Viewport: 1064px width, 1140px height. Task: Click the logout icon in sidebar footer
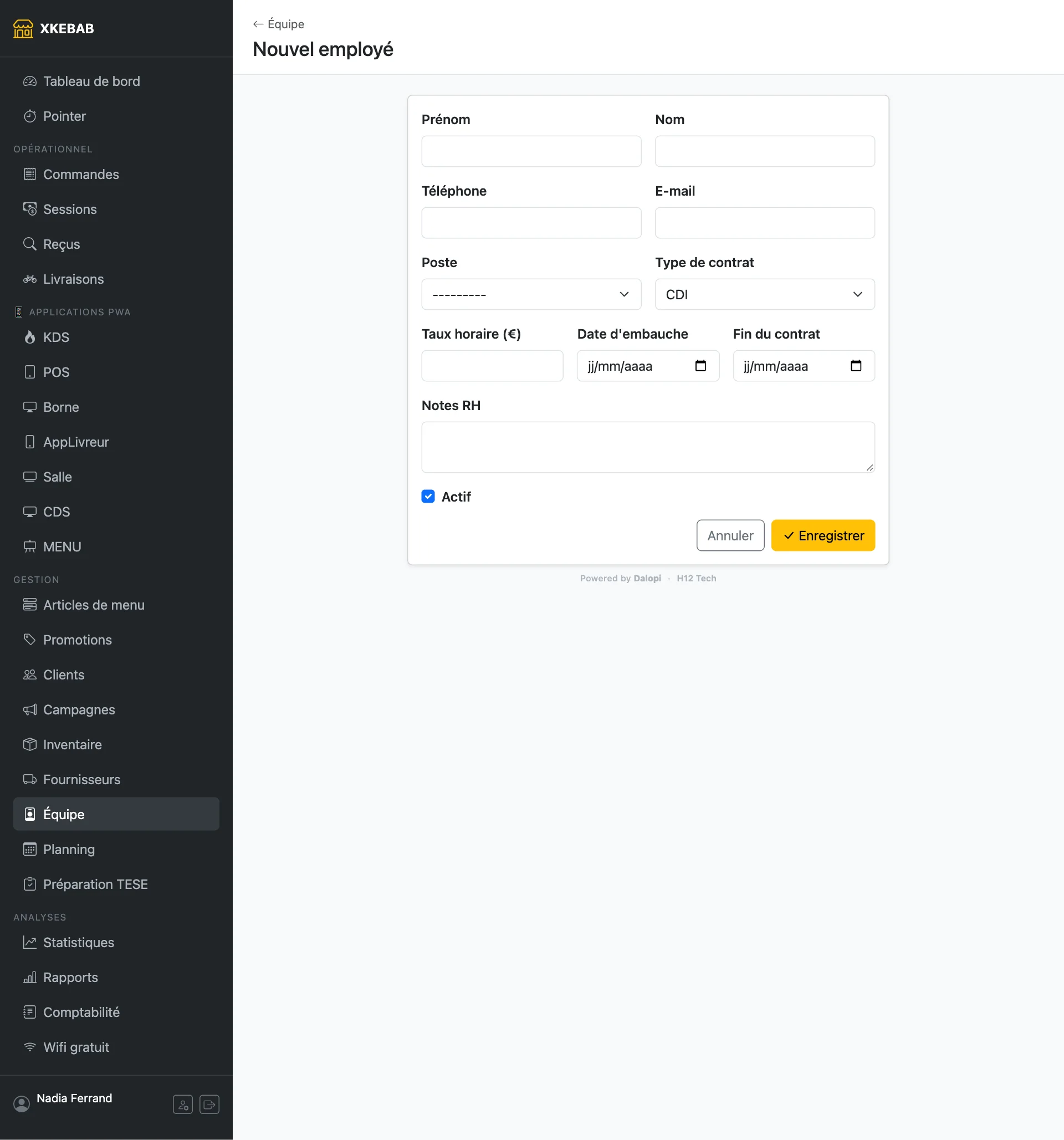pyautogui.click(x=209, y=1104)
